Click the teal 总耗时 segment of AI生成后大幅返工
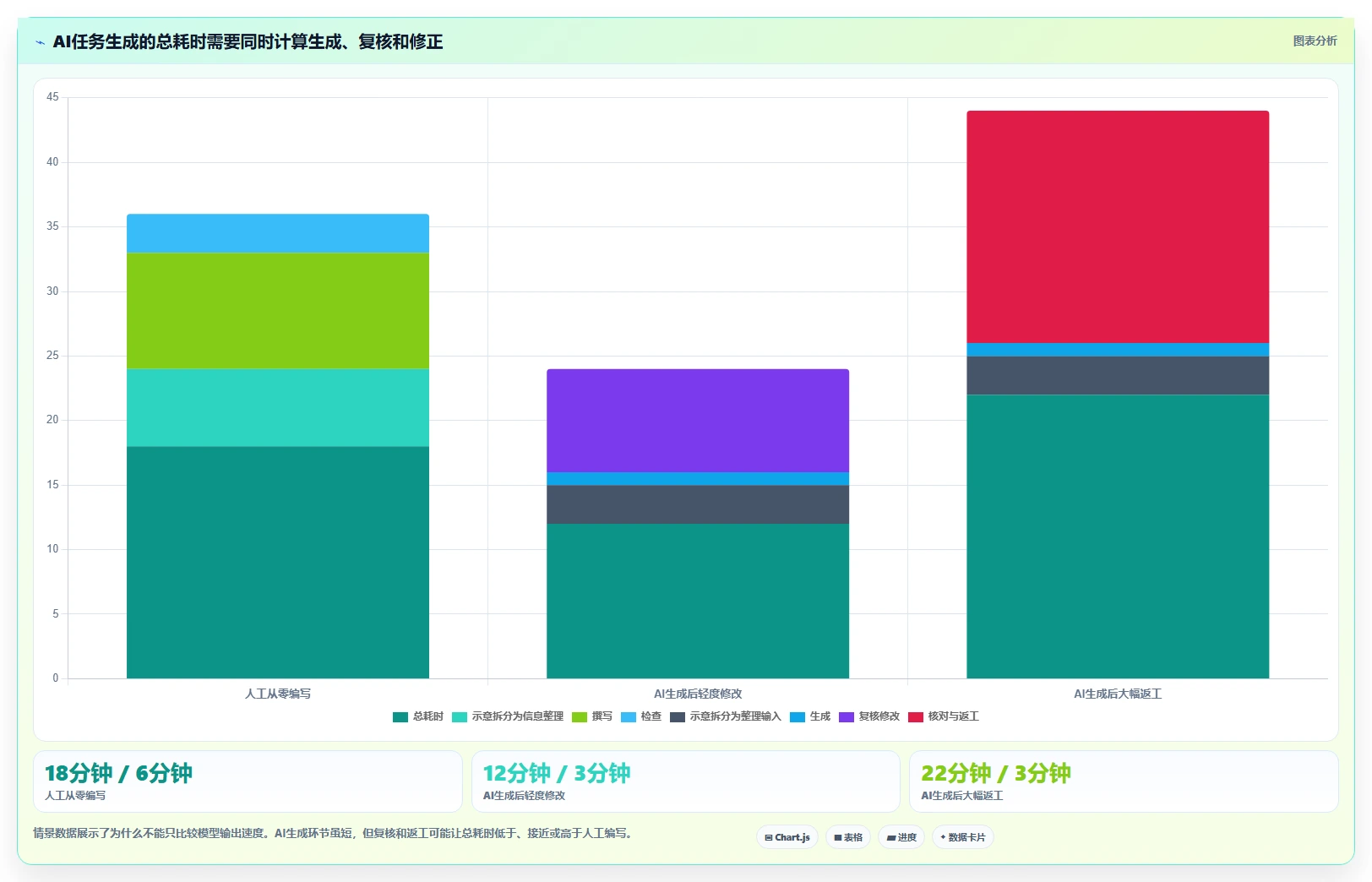1372x882 pixels. [x=1118, y=536]
